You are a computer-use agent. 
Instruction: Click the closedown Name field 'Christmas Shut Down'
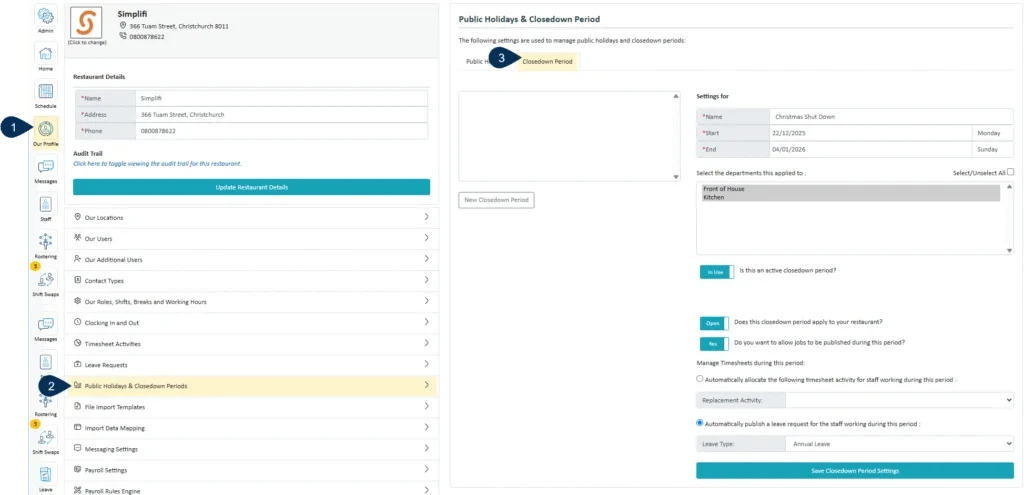(x=891, y=117)
